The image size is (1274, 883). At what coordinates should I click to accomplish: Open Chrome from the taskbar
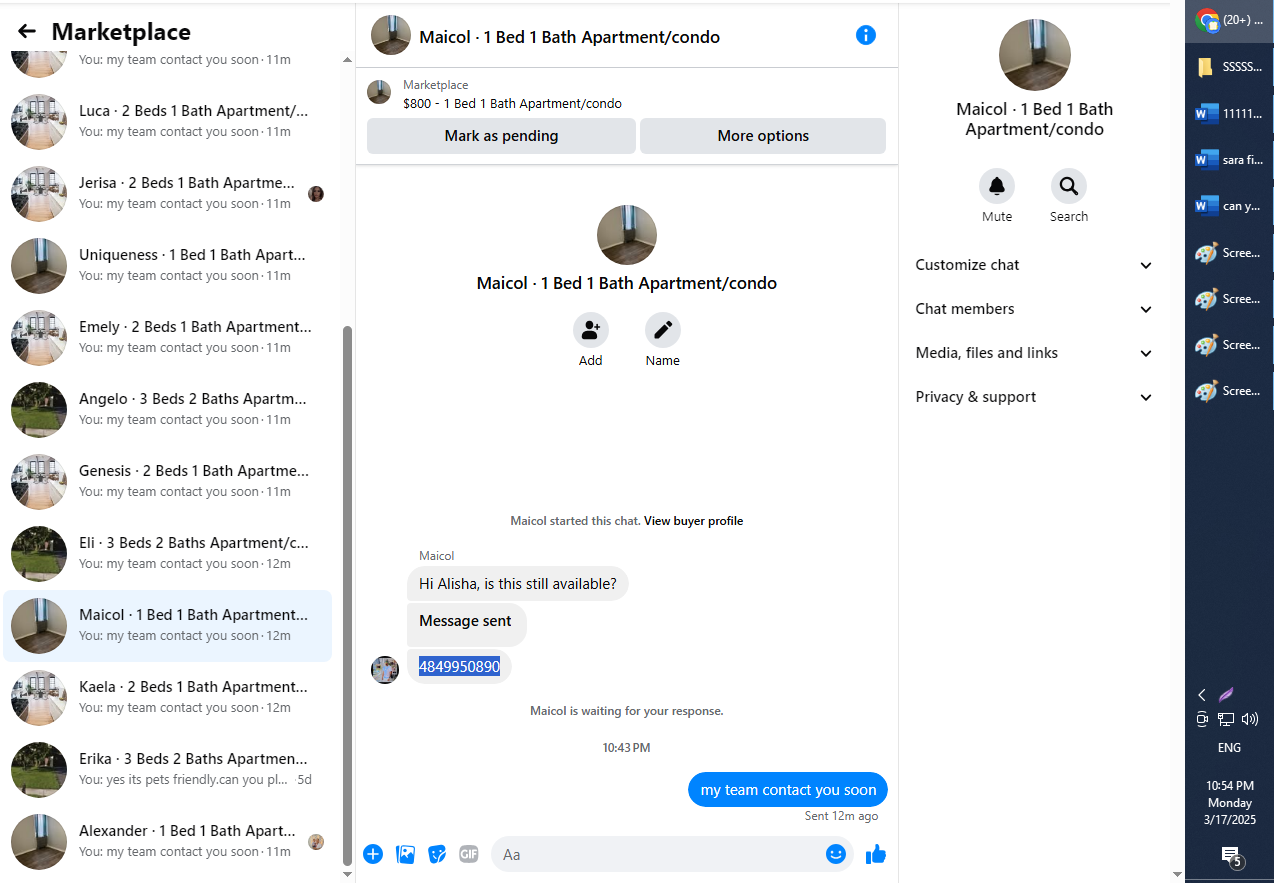tap(1229, 20)
